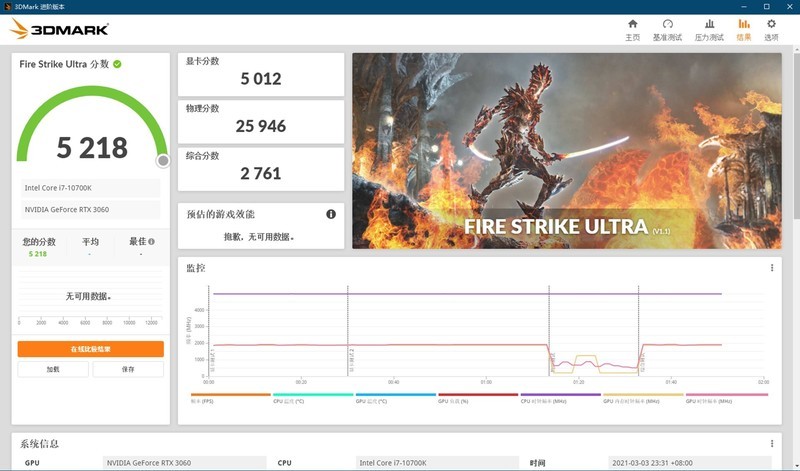Toggle the GPU 温度 (°C) blue legend series
800x471 pixels.
395,398
